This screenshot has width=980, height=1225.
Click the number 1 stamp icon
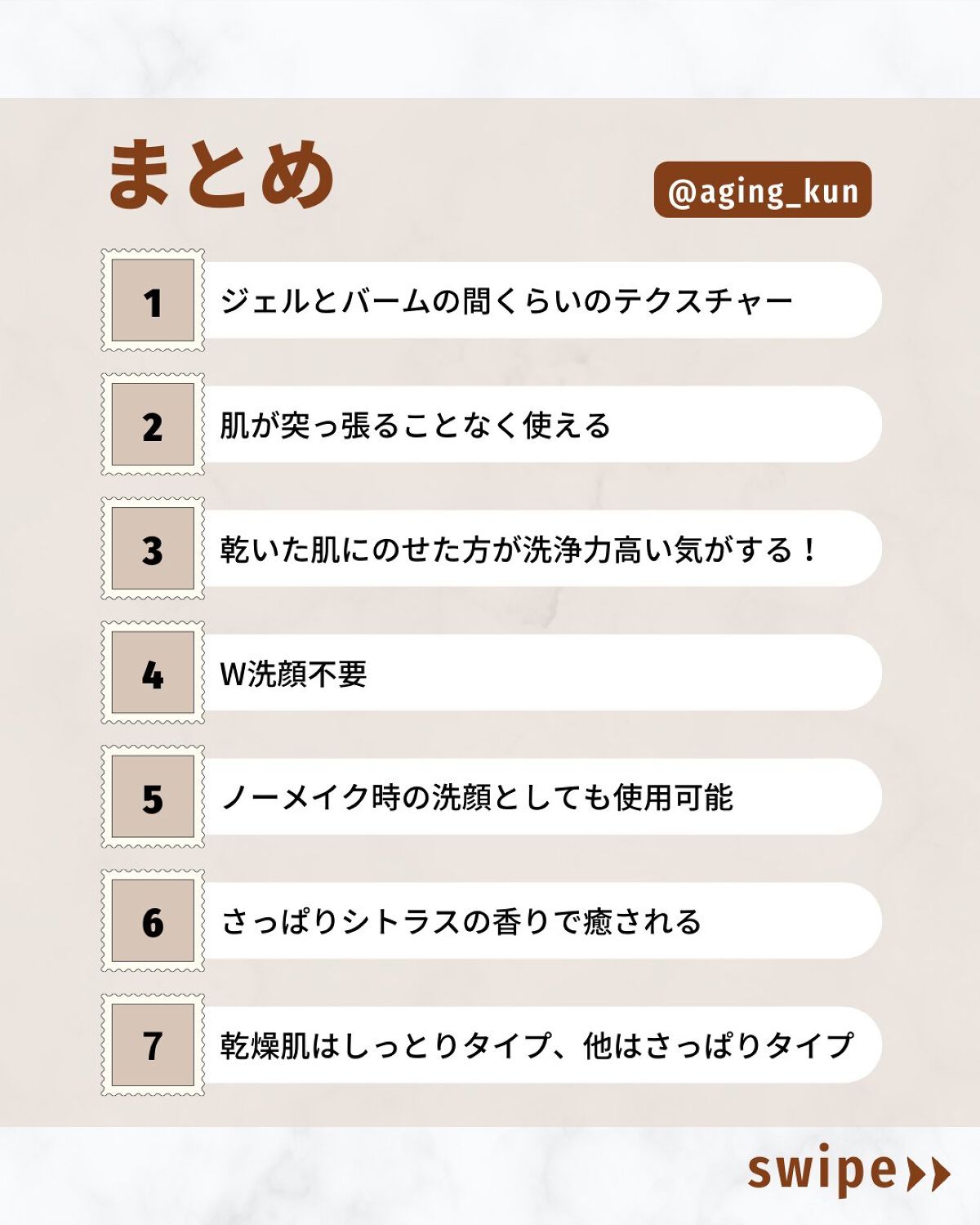[x=153, y=301]
